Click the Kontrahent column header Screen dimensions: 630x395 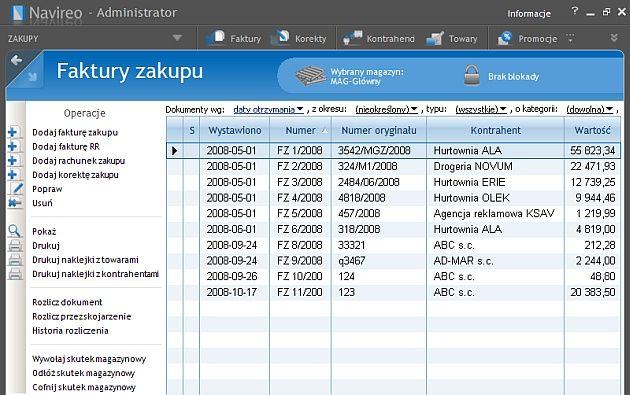coord(495,130)
